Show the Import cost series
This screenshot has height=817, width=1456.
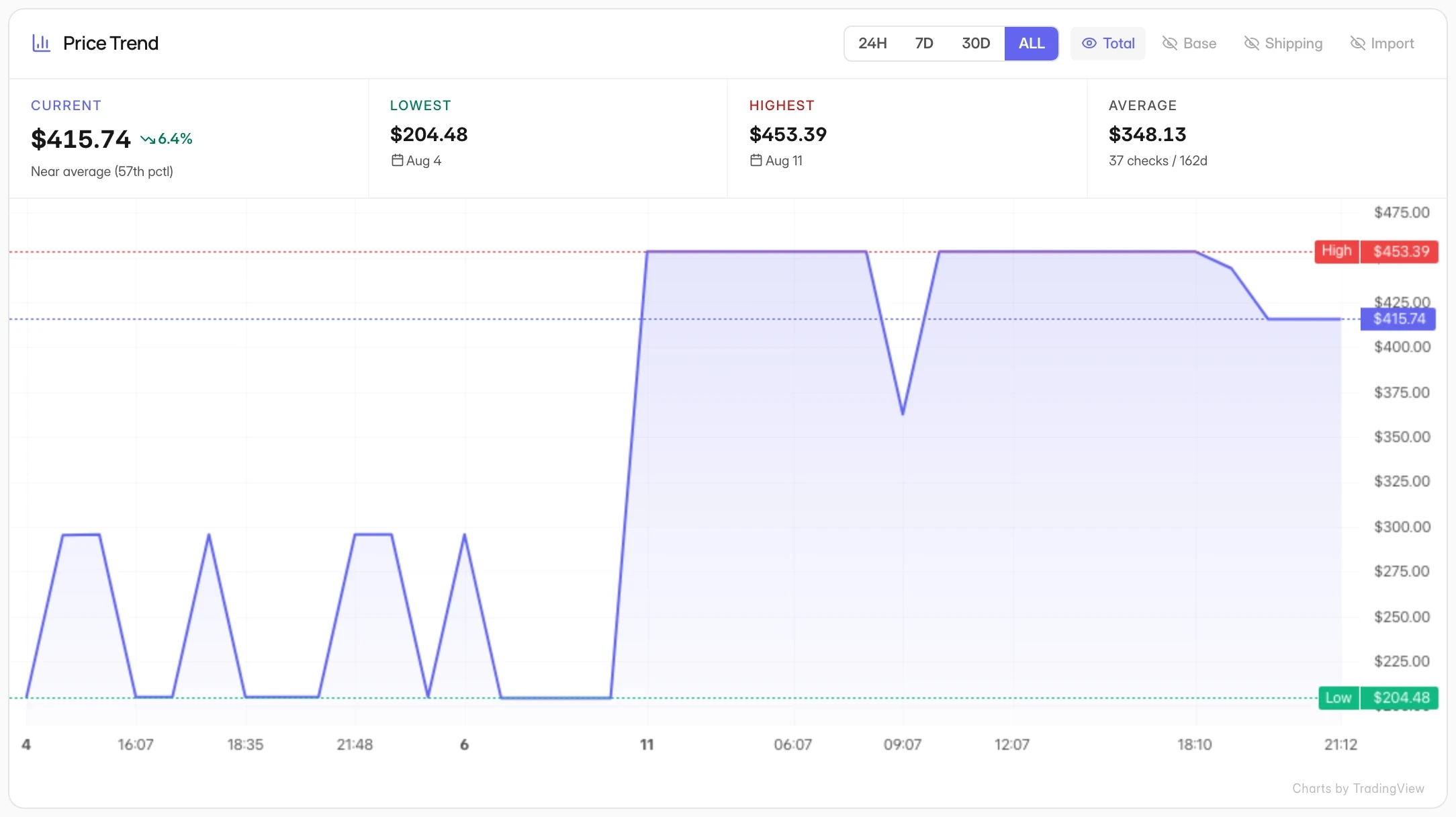1382,43
